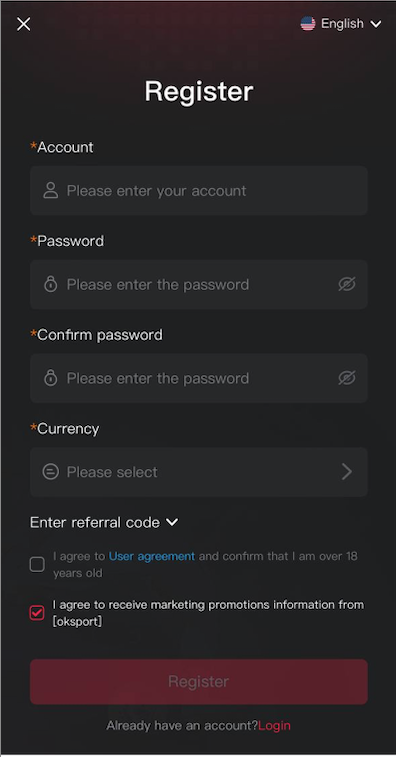Click the lock icon in Confirm password field

(50, 378)
